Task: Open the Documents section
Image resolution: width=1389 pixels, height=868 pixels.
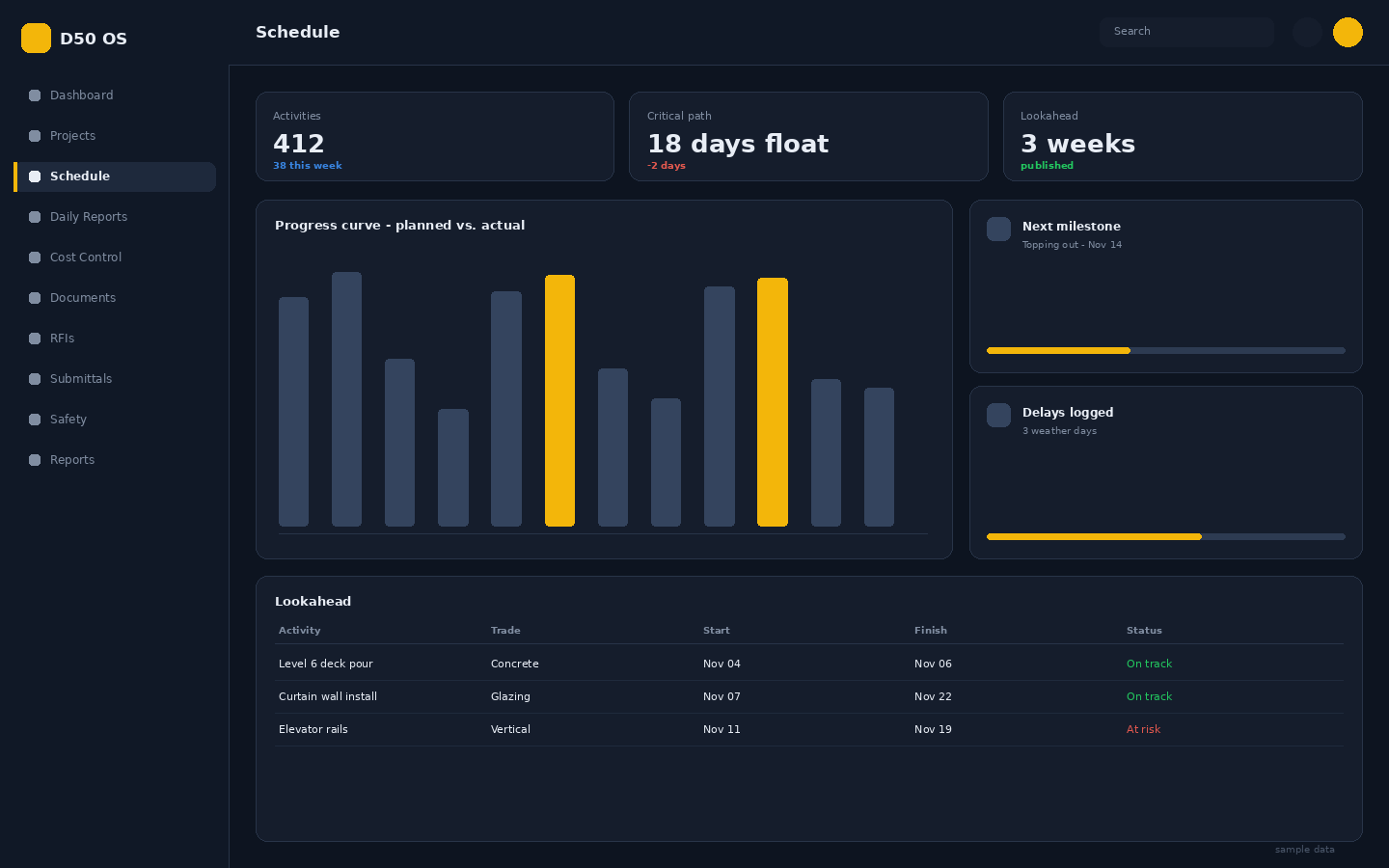Action: [115, 298]
